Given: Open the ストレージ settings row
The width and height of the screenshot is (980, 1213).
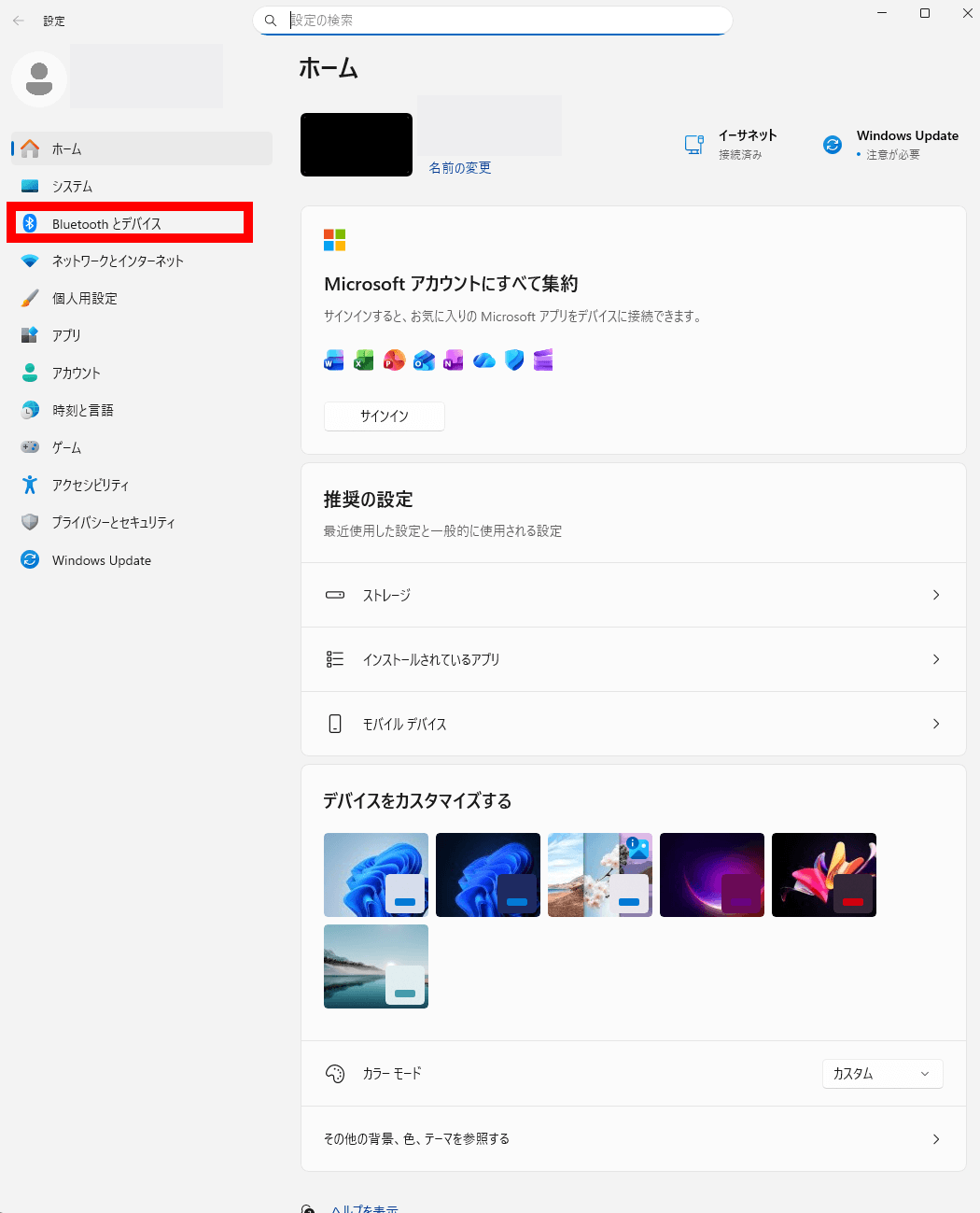Looking at the screenshot, I should click(634, 595).
